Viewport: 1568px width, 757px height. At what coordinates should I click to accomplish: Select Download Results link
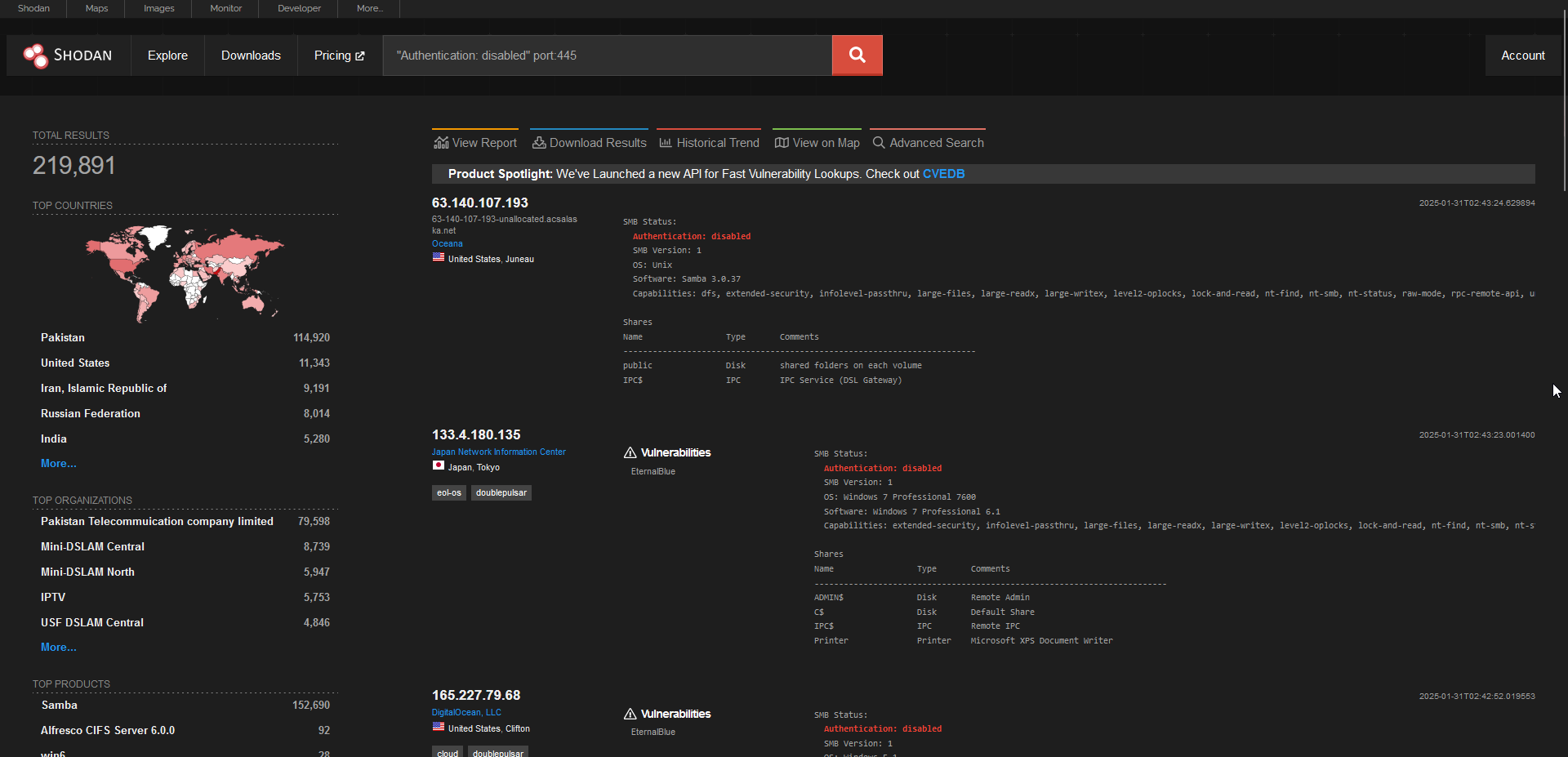(x=589, y=143)
